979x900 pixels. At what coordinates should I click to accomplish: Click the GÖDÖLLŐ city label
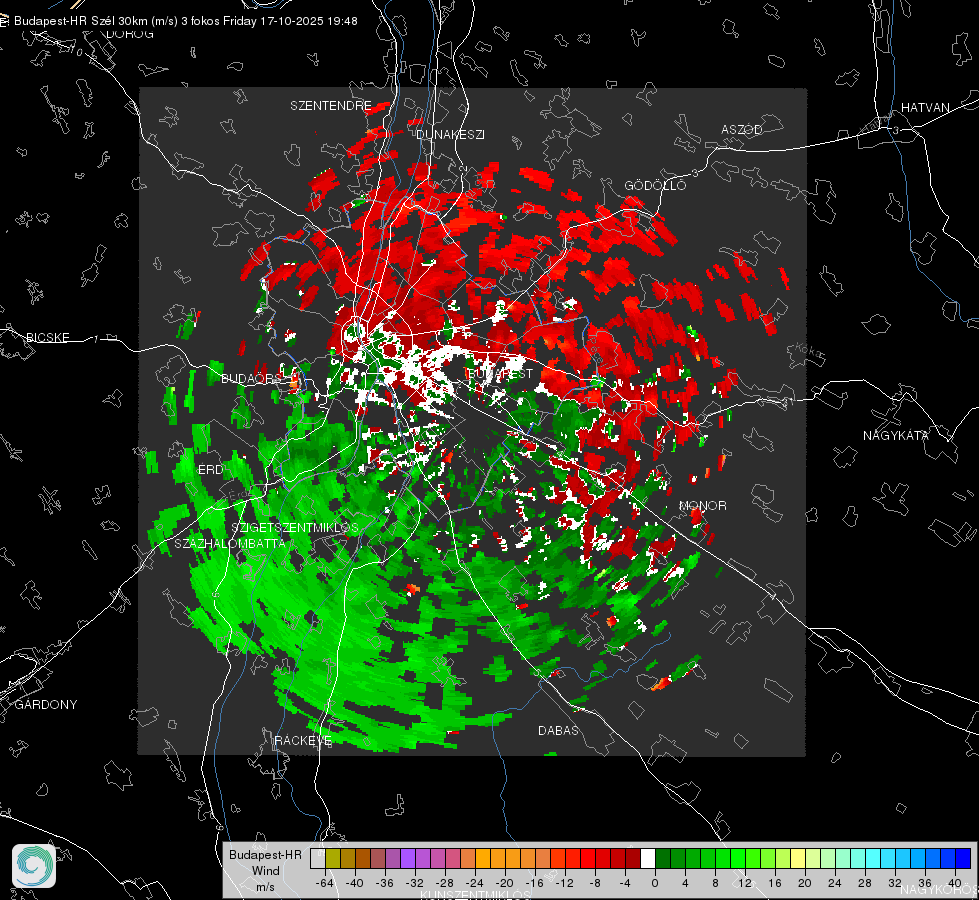pos(655,185)
